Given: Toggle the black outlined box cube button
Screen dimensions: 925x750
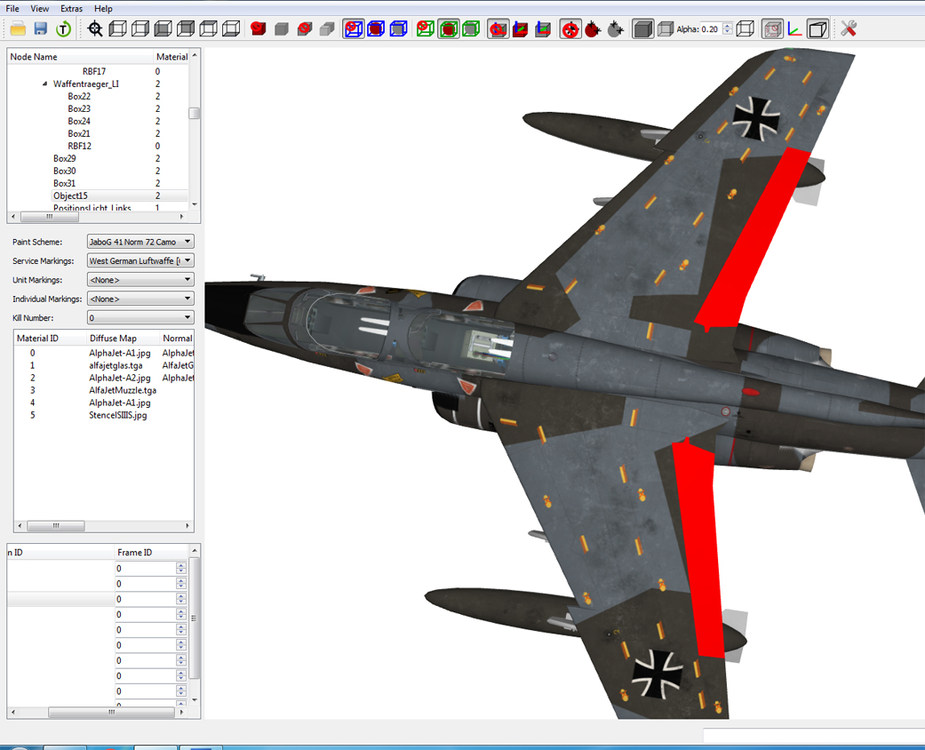Looking at the screenshot, I should pyautogui.click(x=818, y=28).
